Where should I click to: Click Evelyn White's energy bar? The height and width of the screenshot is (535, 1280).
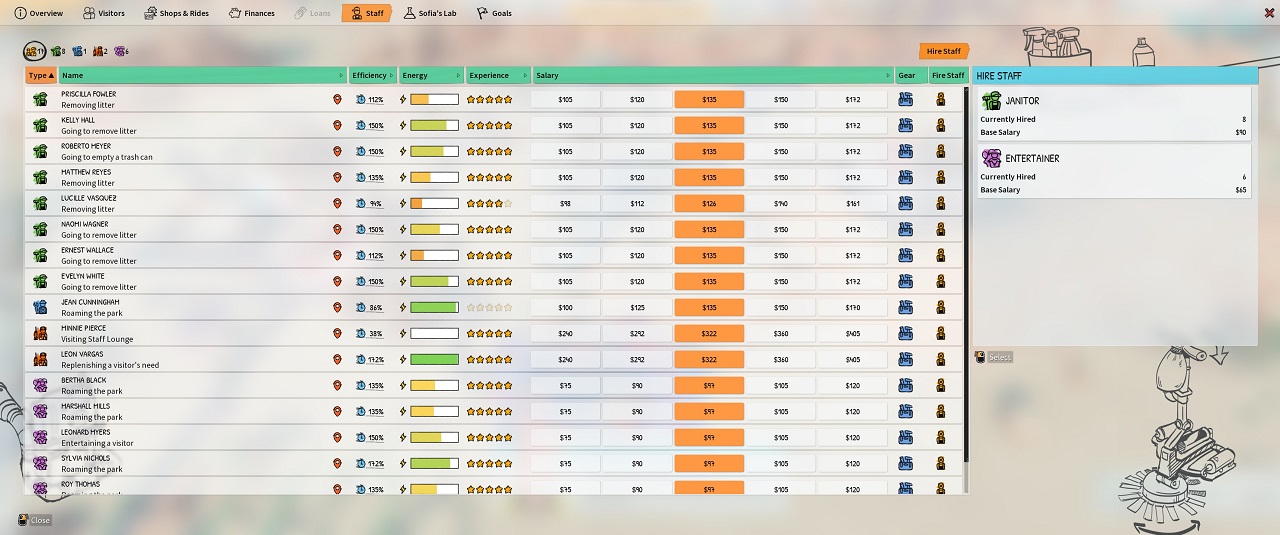pyautogui.click(x=434, y=281)
